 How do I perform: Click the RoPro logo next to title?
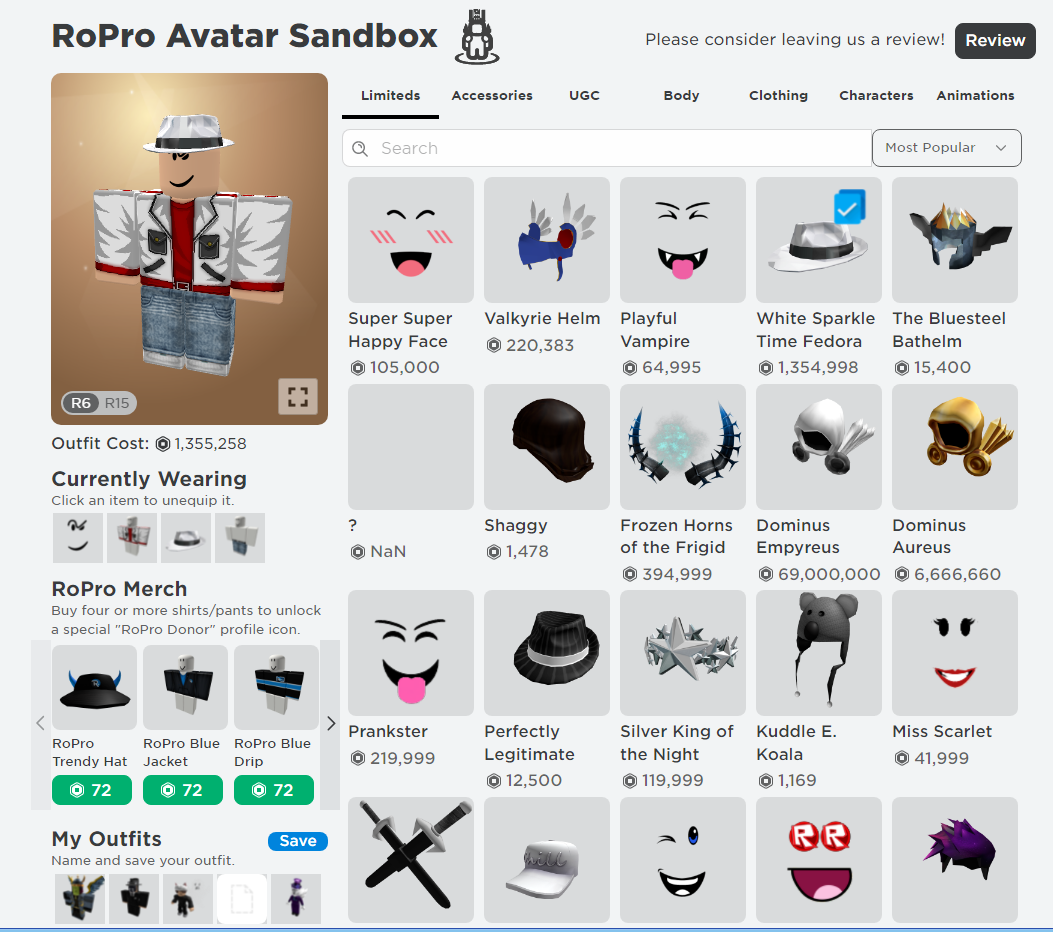tap(477, 37)
